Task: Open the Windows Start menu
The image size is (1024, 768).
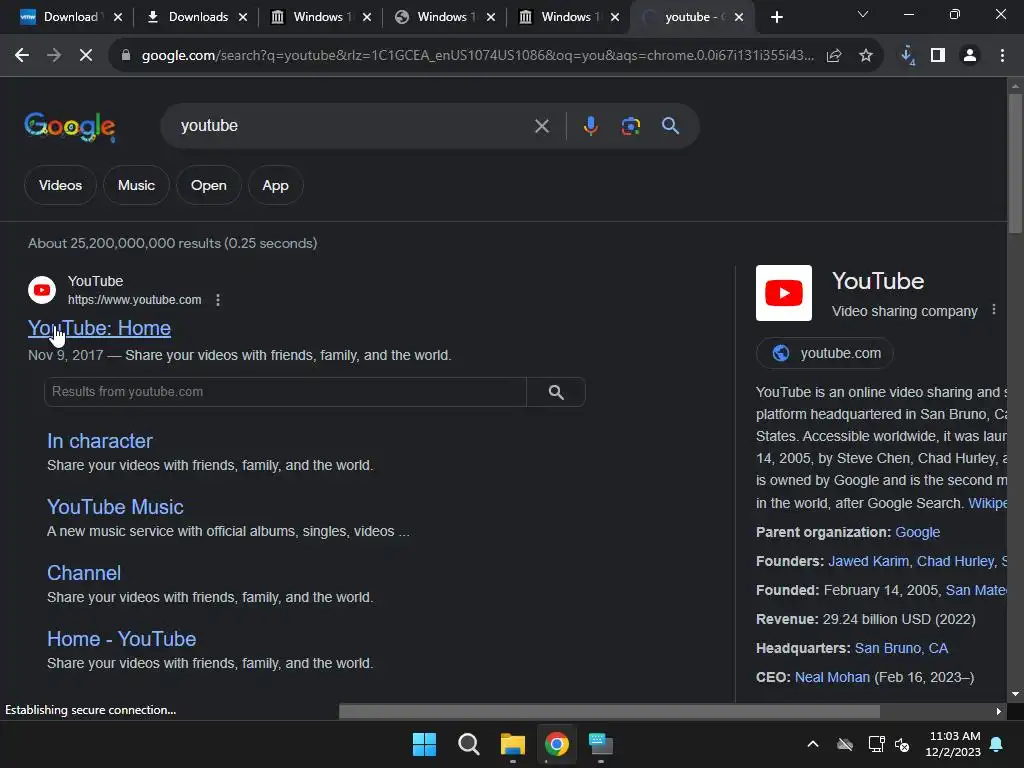Action: [424, 744]
